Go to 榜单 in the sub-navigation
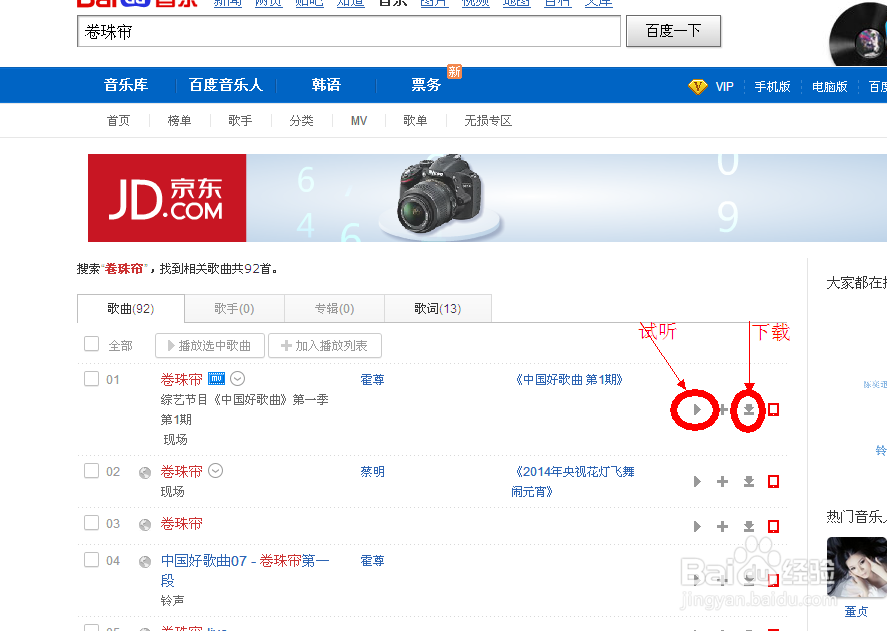Viewport: 887px width, 631px height. coord(179,121)
